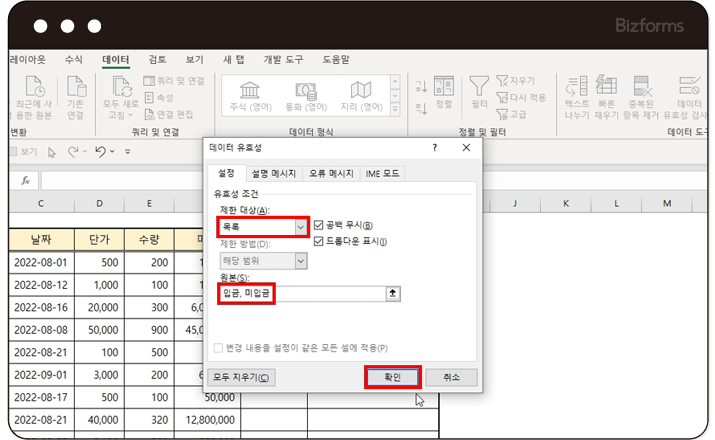Select the 통화 (영어) data type
Screen dimensions: 715x440
(306, 96)
